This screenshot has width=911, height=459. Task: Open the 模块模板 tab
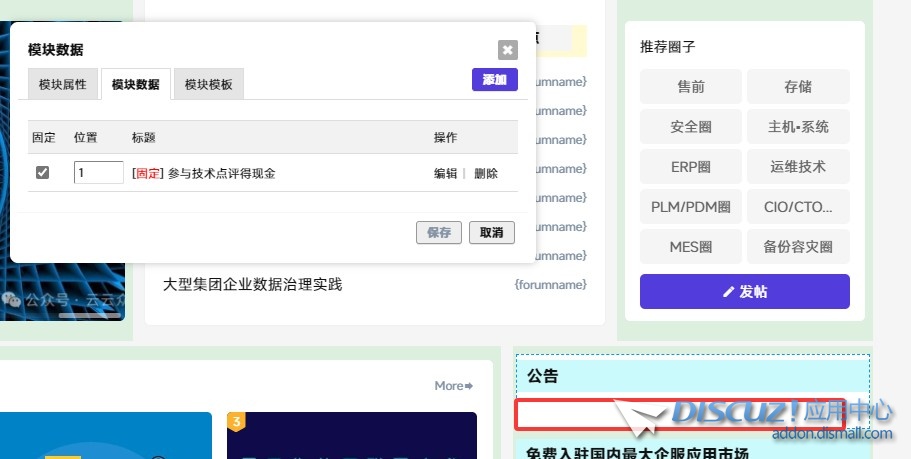(209, 84)
